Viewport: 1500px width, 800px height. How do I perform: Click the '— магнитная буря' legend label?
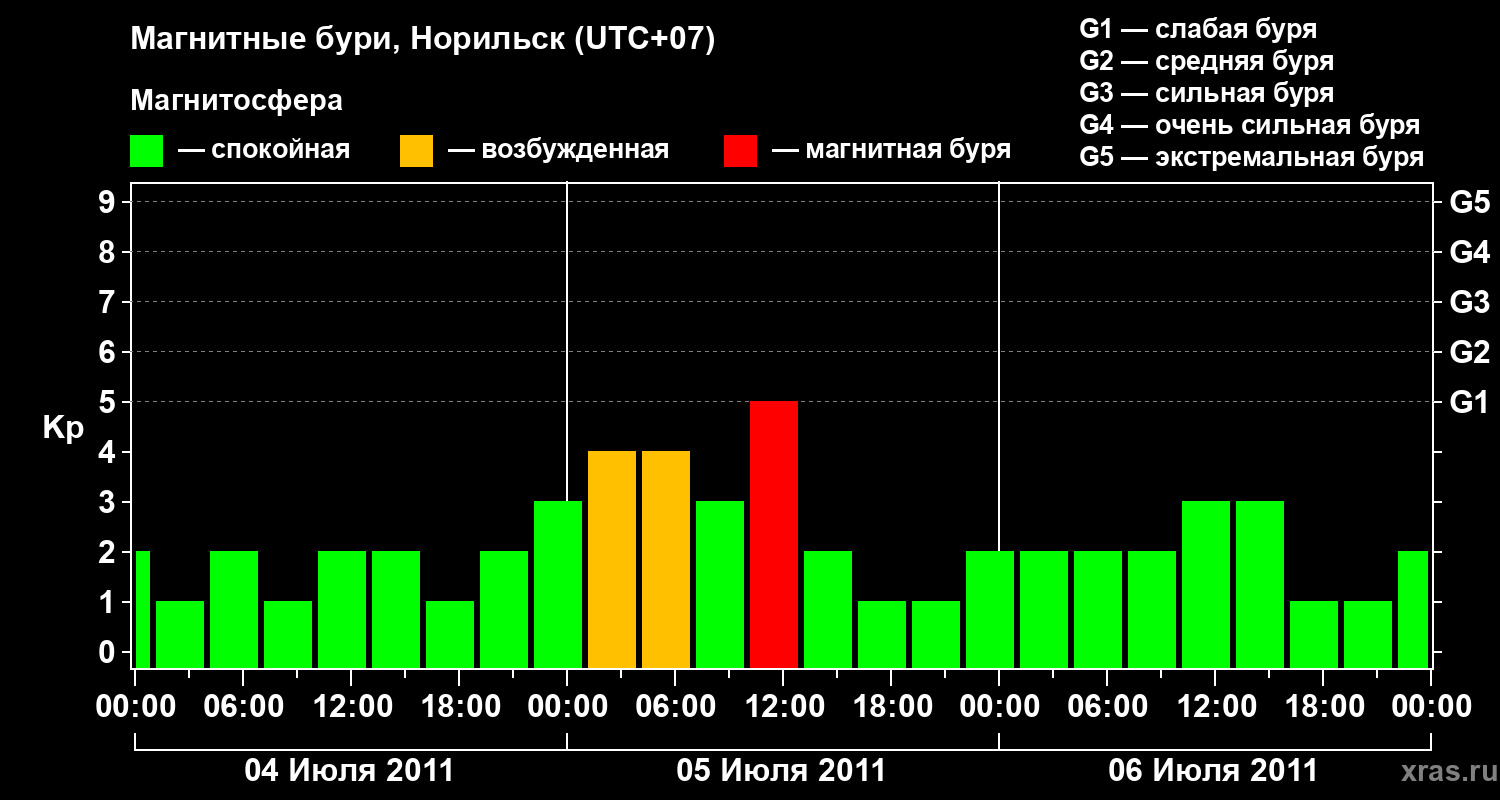tap(892, 150)
